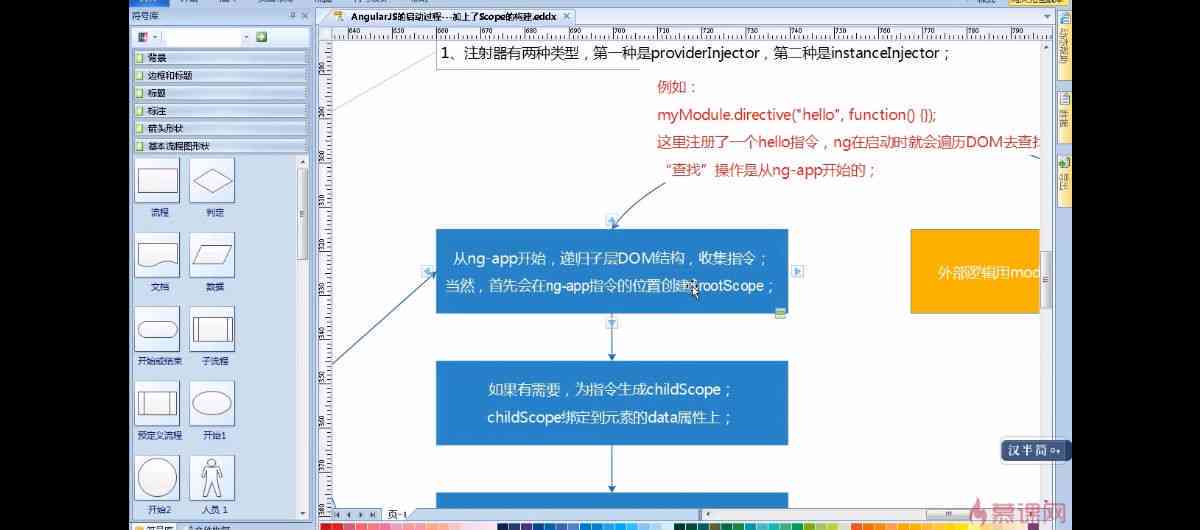The width and height of the screenshot is (1200, 530).
Task: Click the canvas vertical scrollbar thumb
Action: click(1047, 280)
